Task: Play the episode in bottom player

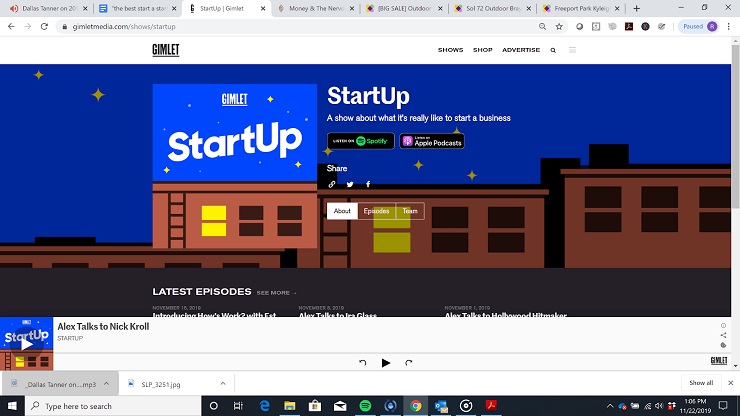Action: pos(386,363)
